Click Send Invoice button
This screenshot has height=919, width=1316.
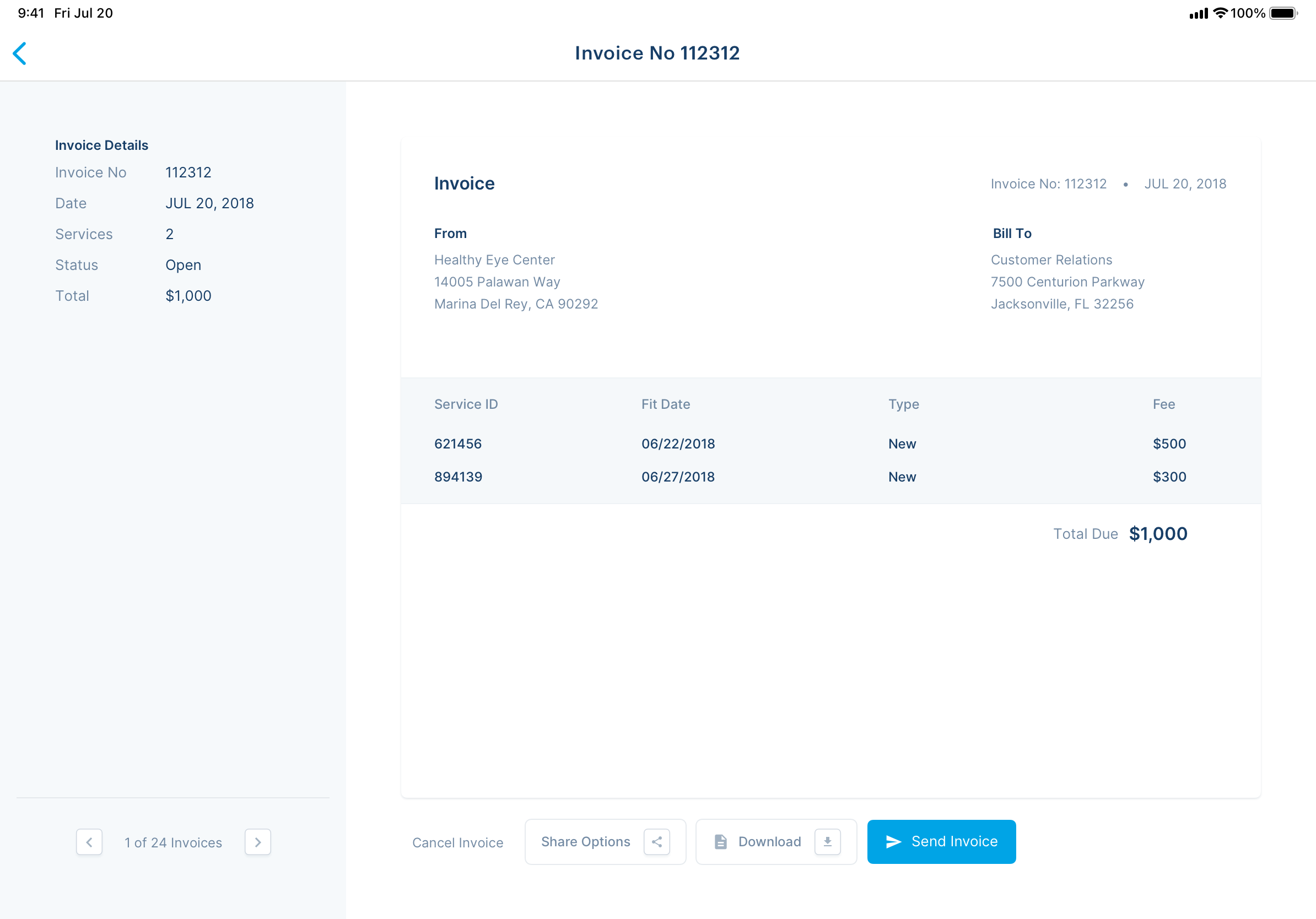941,842
